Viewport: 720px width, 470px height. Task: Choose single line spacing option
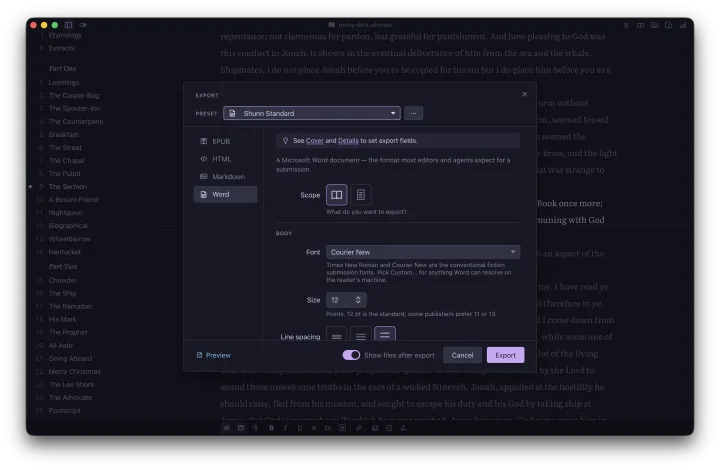coord(337,335)
